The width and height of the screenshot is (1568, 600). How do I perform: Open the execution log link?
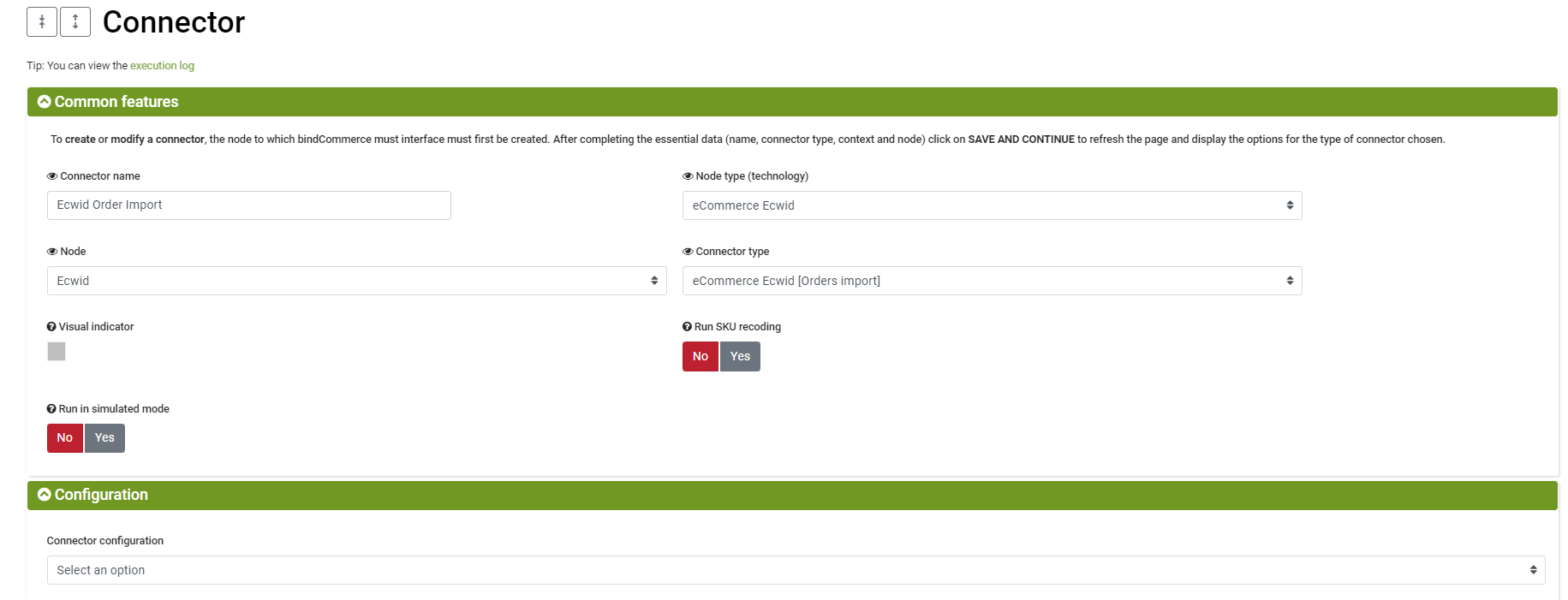(x=162, y=66)
